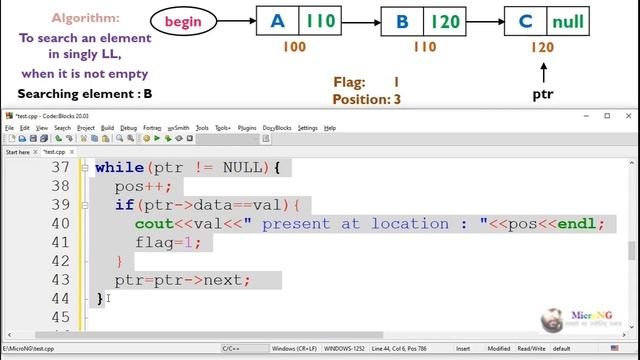640x360 pixels.
Task: Click the 'flag=1;' code line
Action: coord(168,243)
